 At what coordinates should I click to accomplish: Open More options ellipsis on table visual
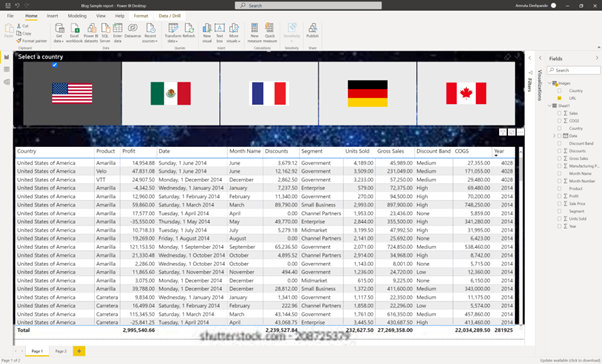pyautogui.click(x=520, y=132)
